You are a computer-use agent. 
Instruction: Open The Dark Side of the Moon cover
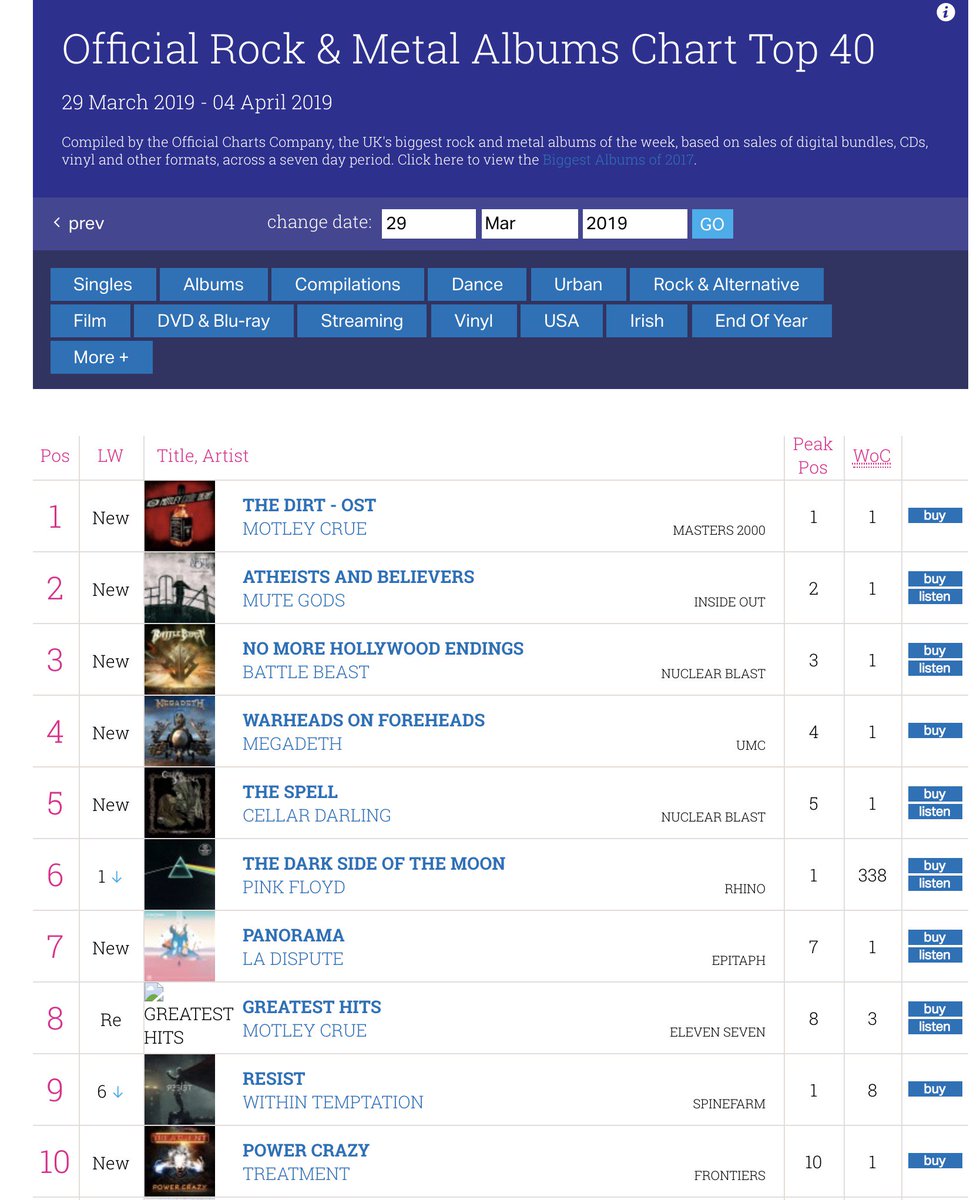pos(180,875)
